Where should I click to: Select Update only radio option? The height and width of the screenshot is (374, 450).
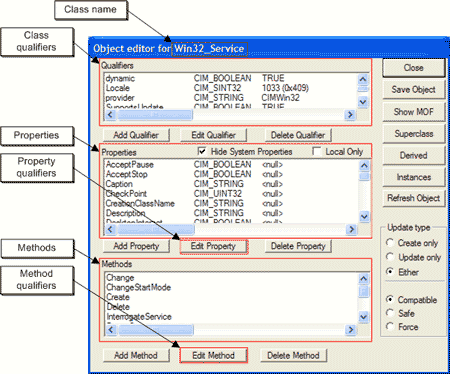pyautogui.click(x=390, y=257)
